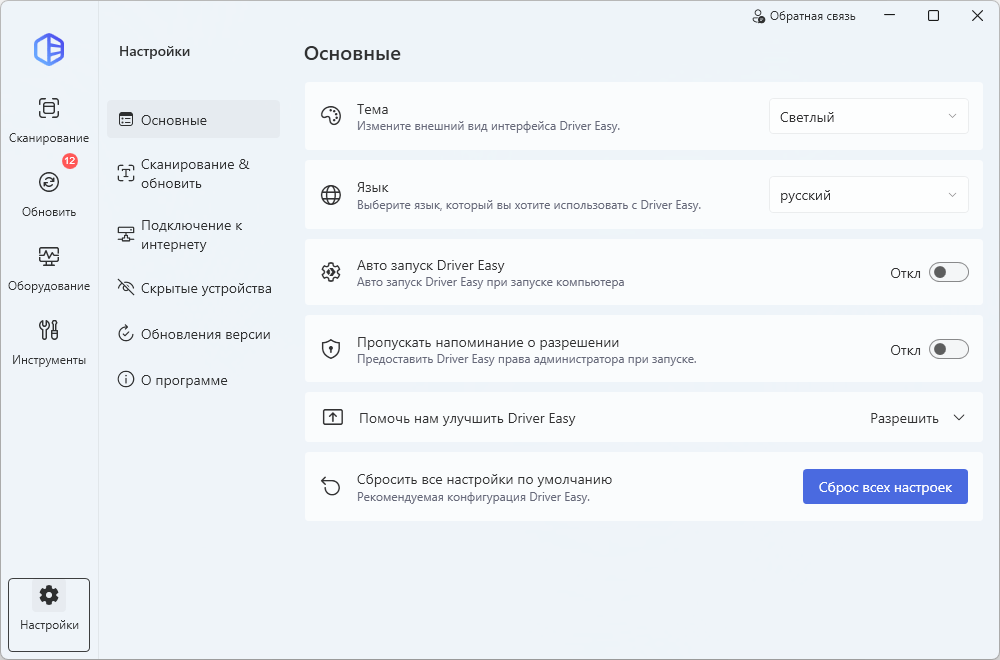Click text Измените внешний вид интерфейса
This screenshot has height=660, width=1000.
(x=488, y=126)
